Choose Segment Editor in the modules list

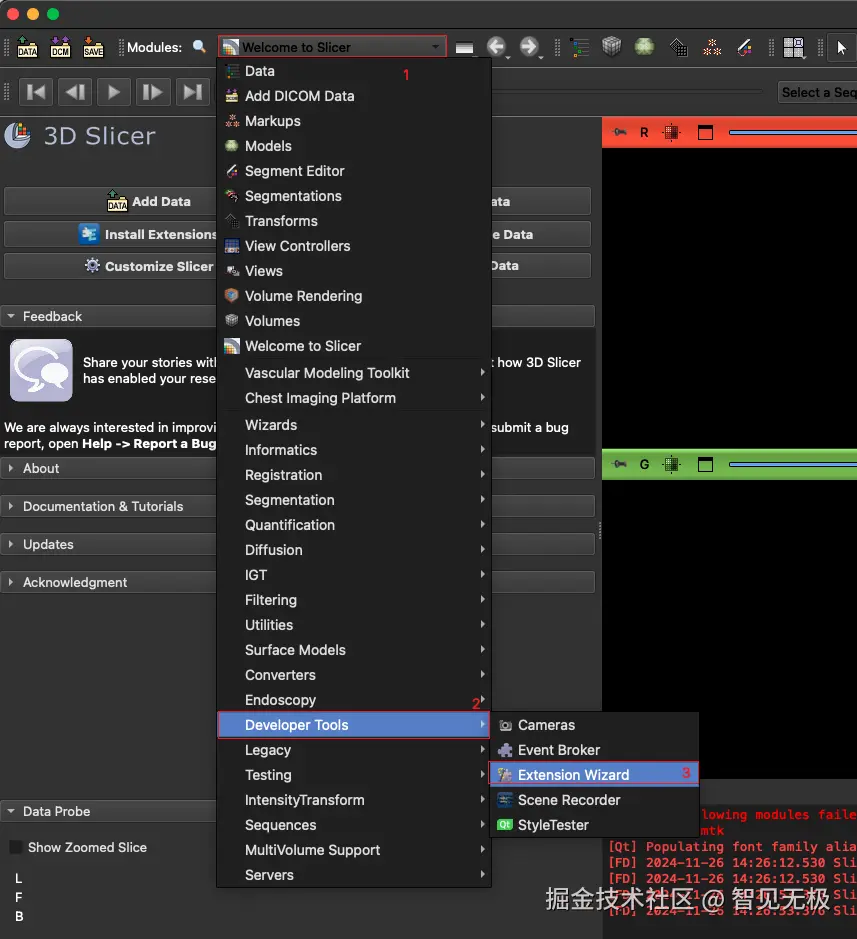pos(294,171)
